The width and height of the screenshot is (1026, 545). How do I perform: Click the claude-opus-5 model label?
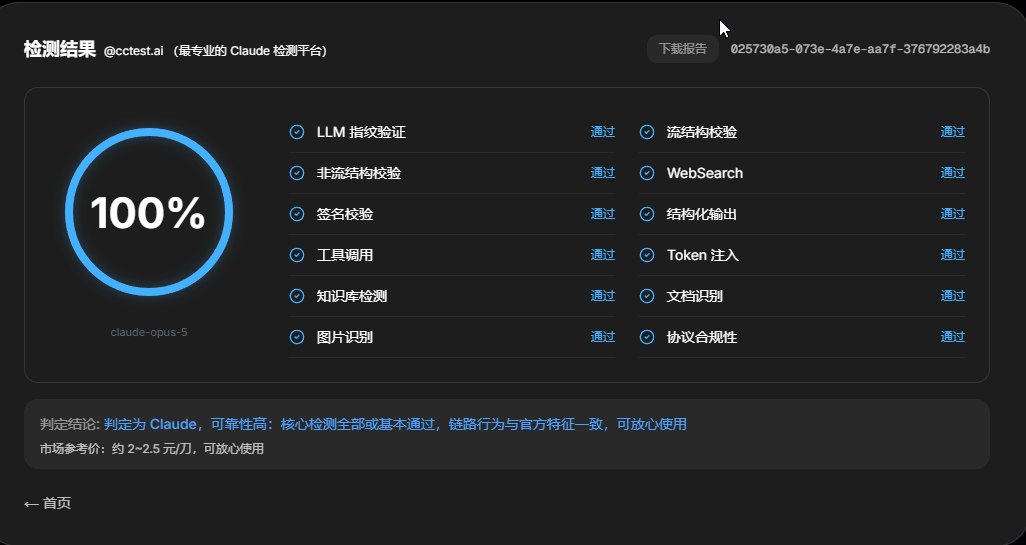point(149,332)
